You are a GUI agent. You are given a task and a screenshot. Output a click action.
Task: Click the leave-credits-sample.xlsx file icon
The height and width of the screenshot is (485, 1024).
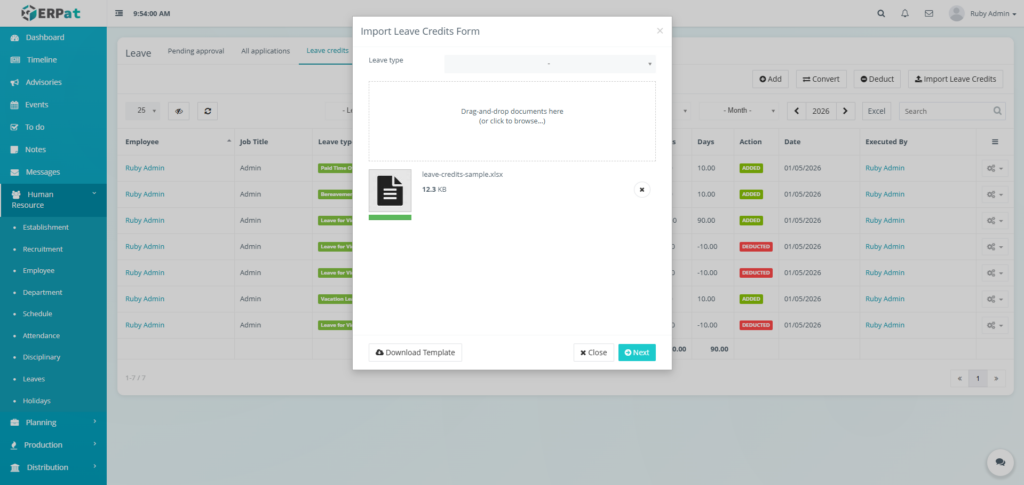(x=390, y=191)
